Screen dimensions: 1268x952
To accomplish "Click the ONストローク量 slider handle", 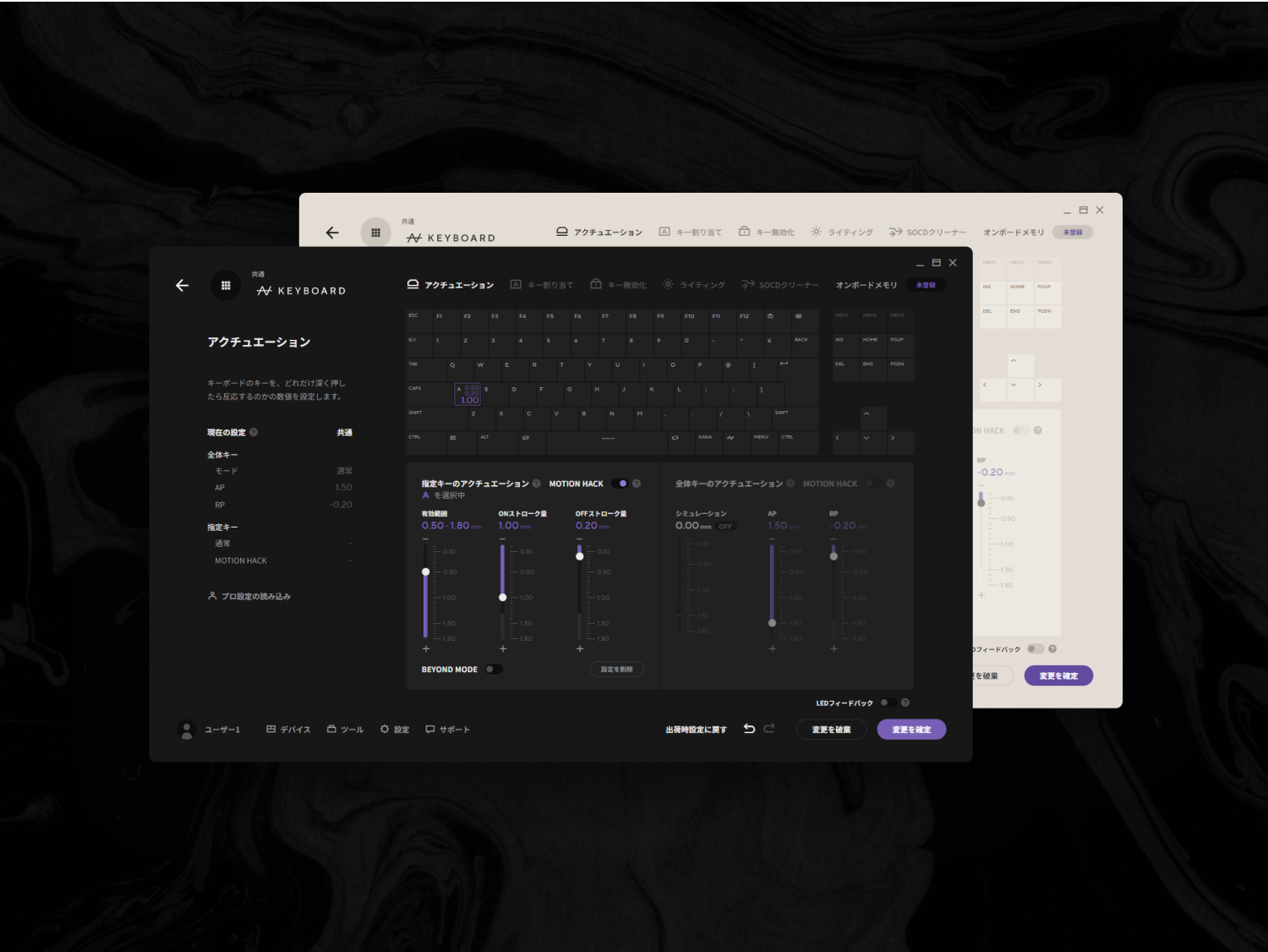I will pos(503,598).
